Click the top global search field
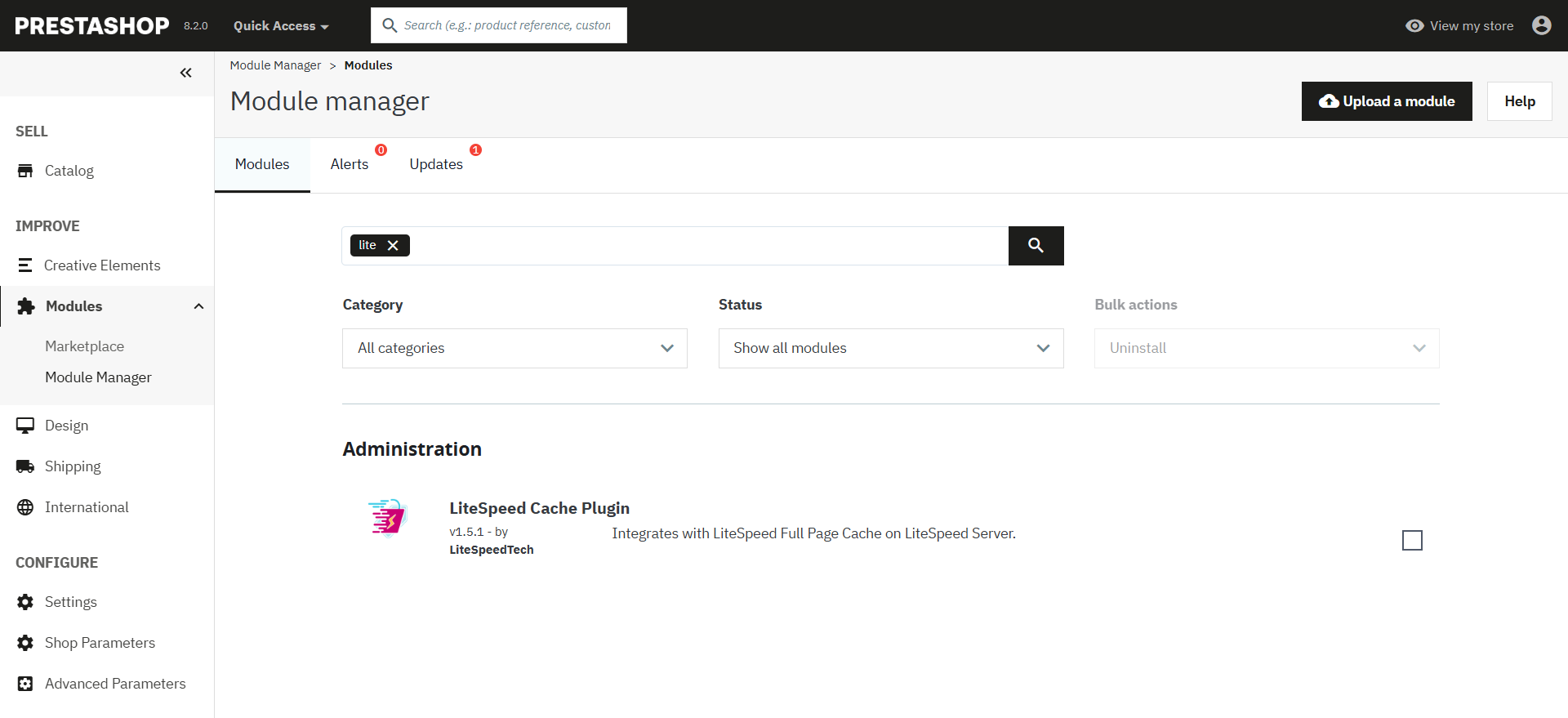The width and height of the screenshot is (1568, 718). (506, 25)
